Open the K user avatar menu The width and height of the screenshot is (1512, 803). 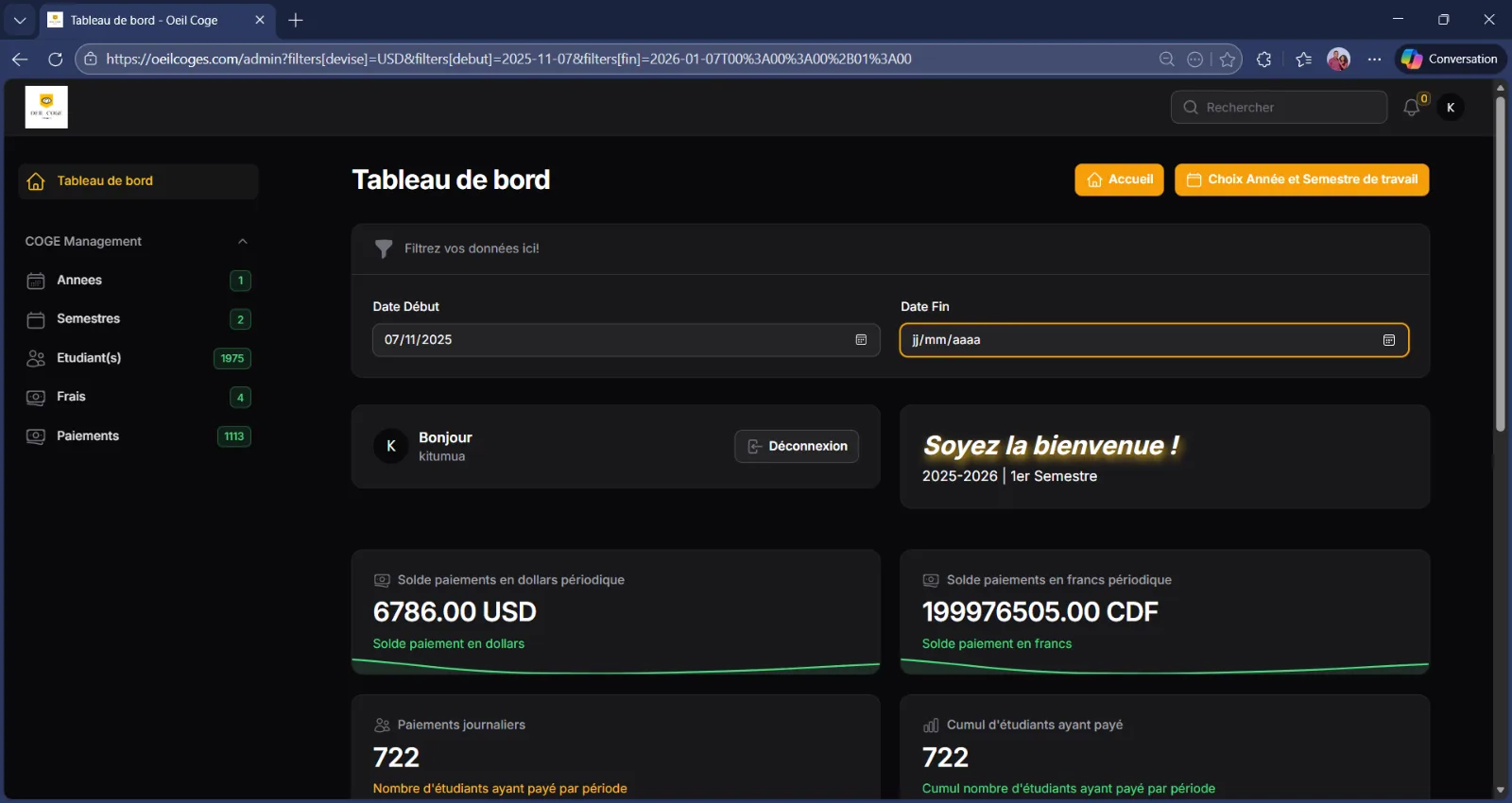tap(1451, 108)
